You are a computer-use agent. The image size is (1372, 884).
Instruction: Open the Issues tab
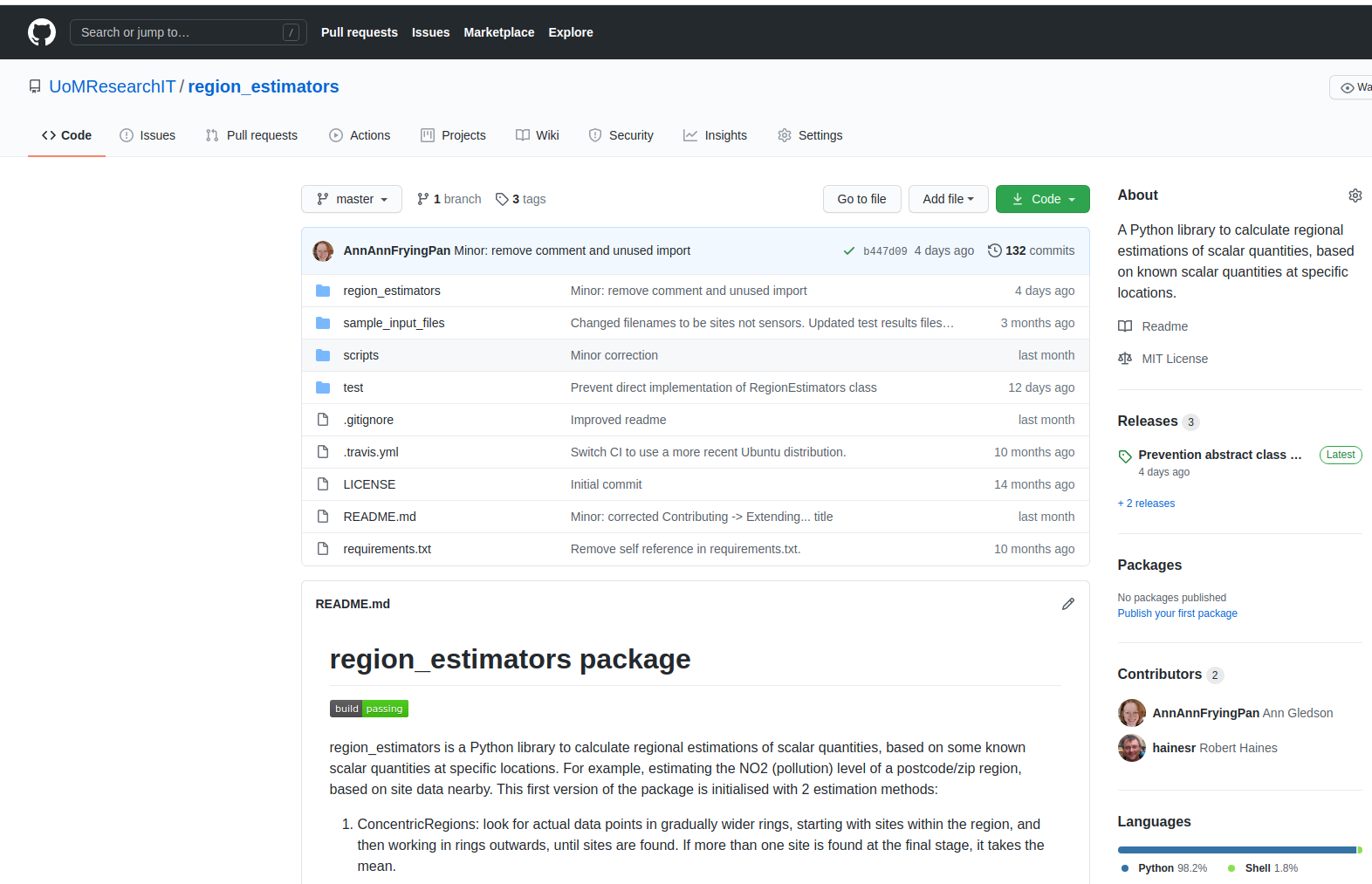click(x=147, y=135)
